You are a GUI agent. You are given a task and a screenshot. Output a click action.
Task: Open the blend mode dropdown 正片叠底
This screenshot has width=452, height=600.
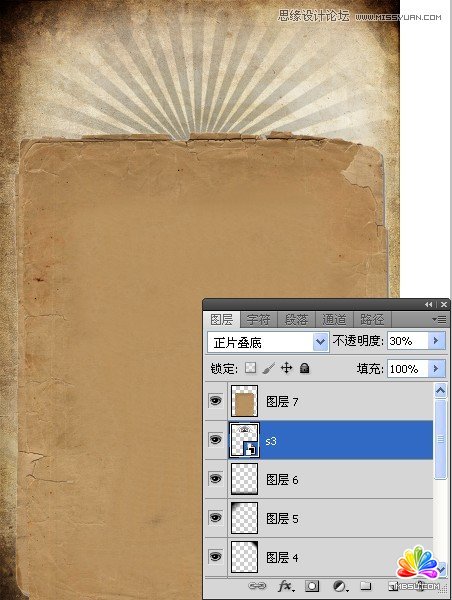pos(268,342)
